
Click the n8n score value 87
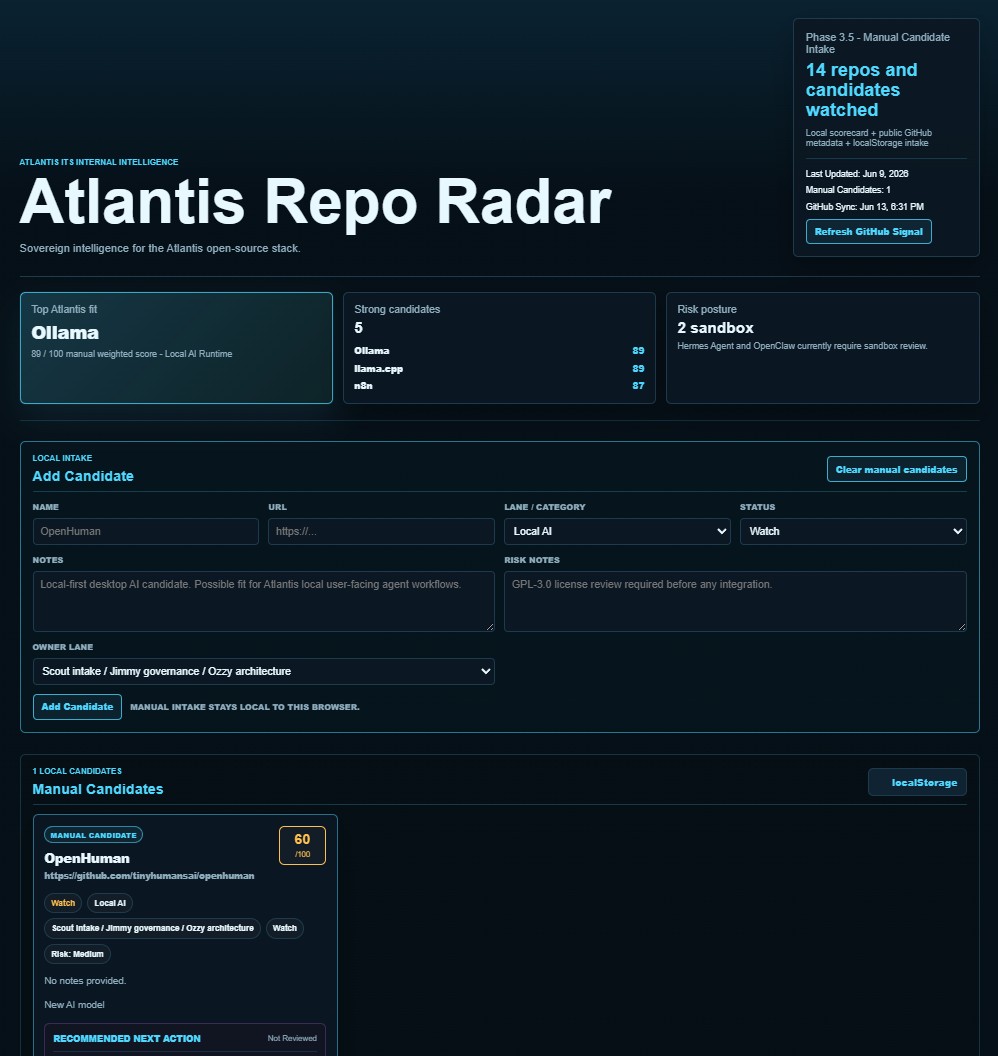pos(638,386)
